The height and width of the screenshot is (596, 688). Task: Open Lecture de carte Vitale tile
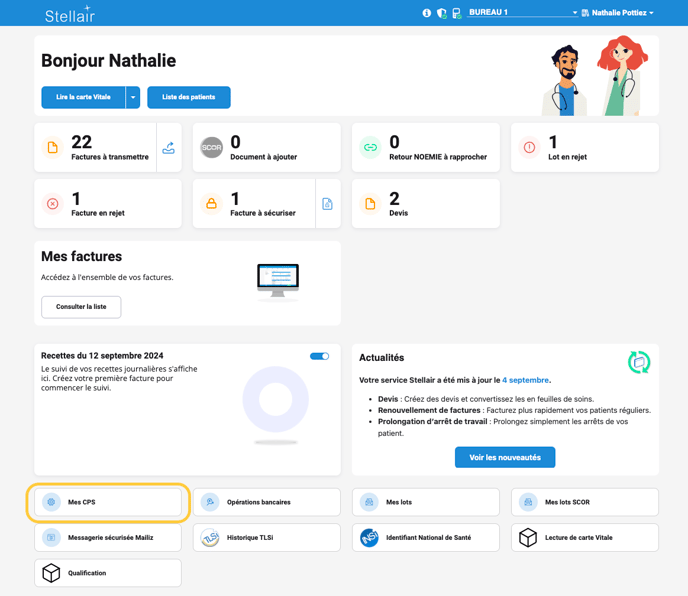click(x=584, y=538)
